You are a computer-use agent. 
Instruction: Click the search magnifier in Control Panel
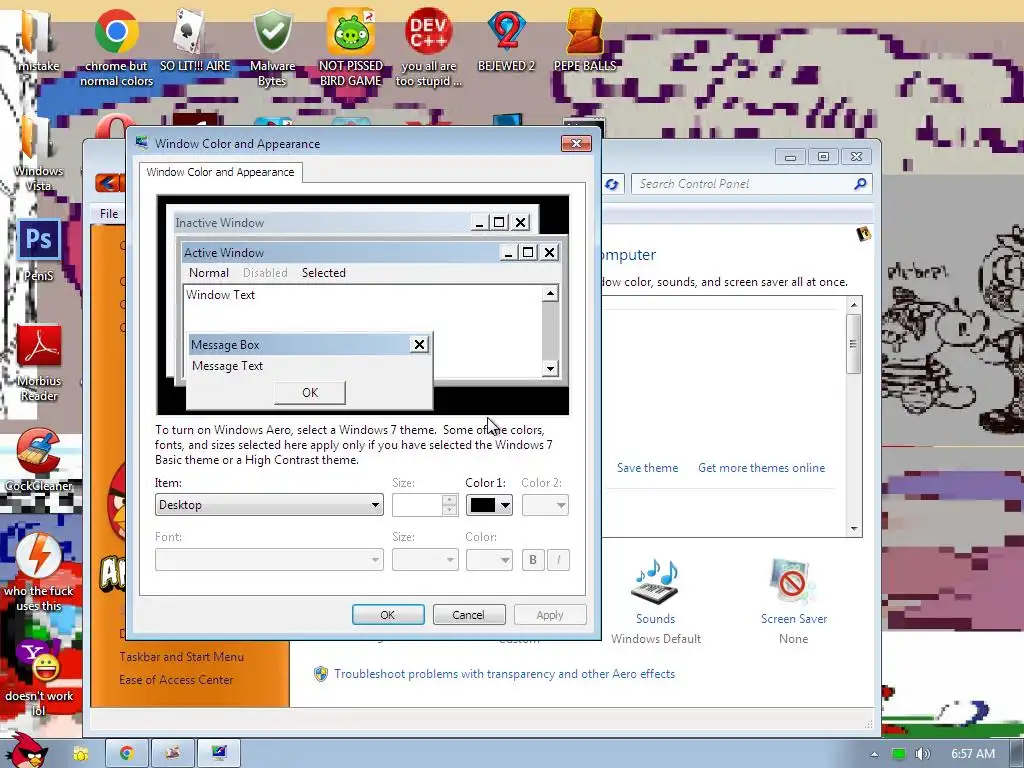pos(860,184)
